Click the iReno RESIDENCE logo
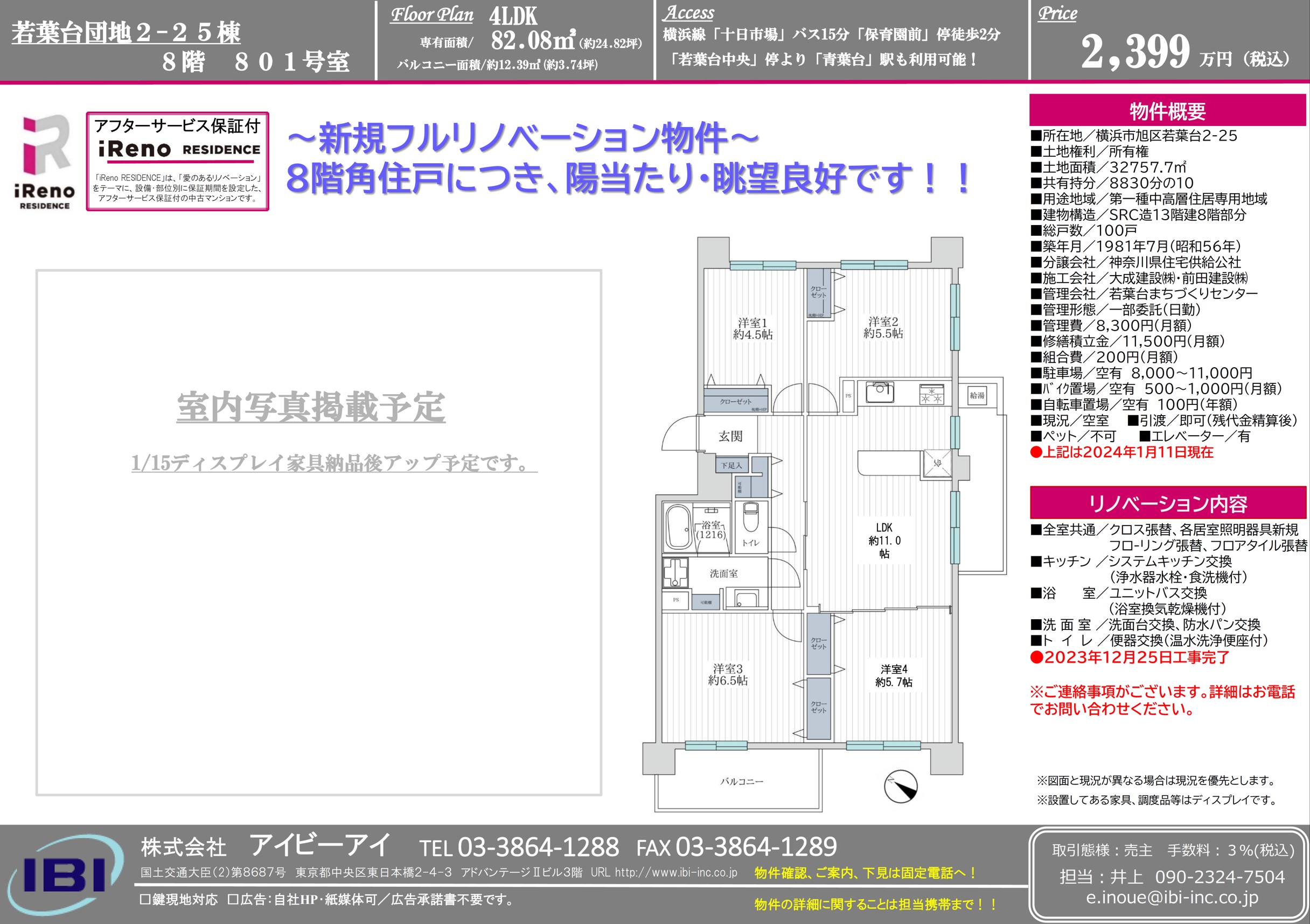This screenshot has width=1310, height=924. (45, 162)
